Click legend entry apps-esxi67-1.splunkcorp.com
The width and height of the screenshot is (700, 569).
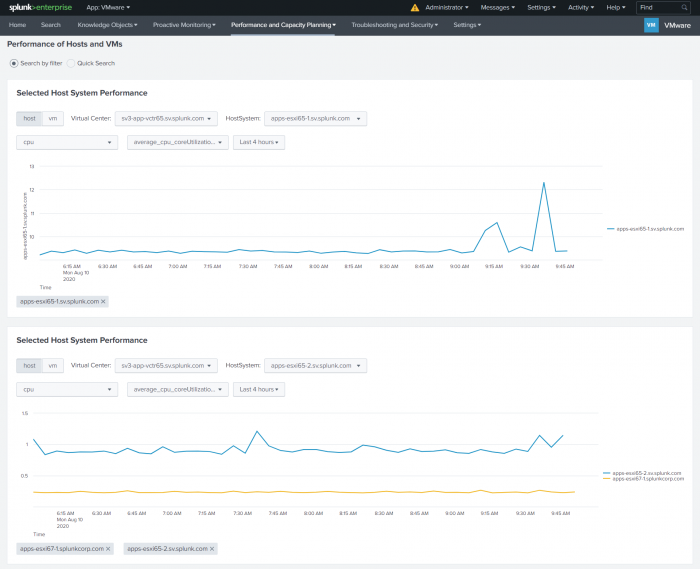[x=643, y=479]
